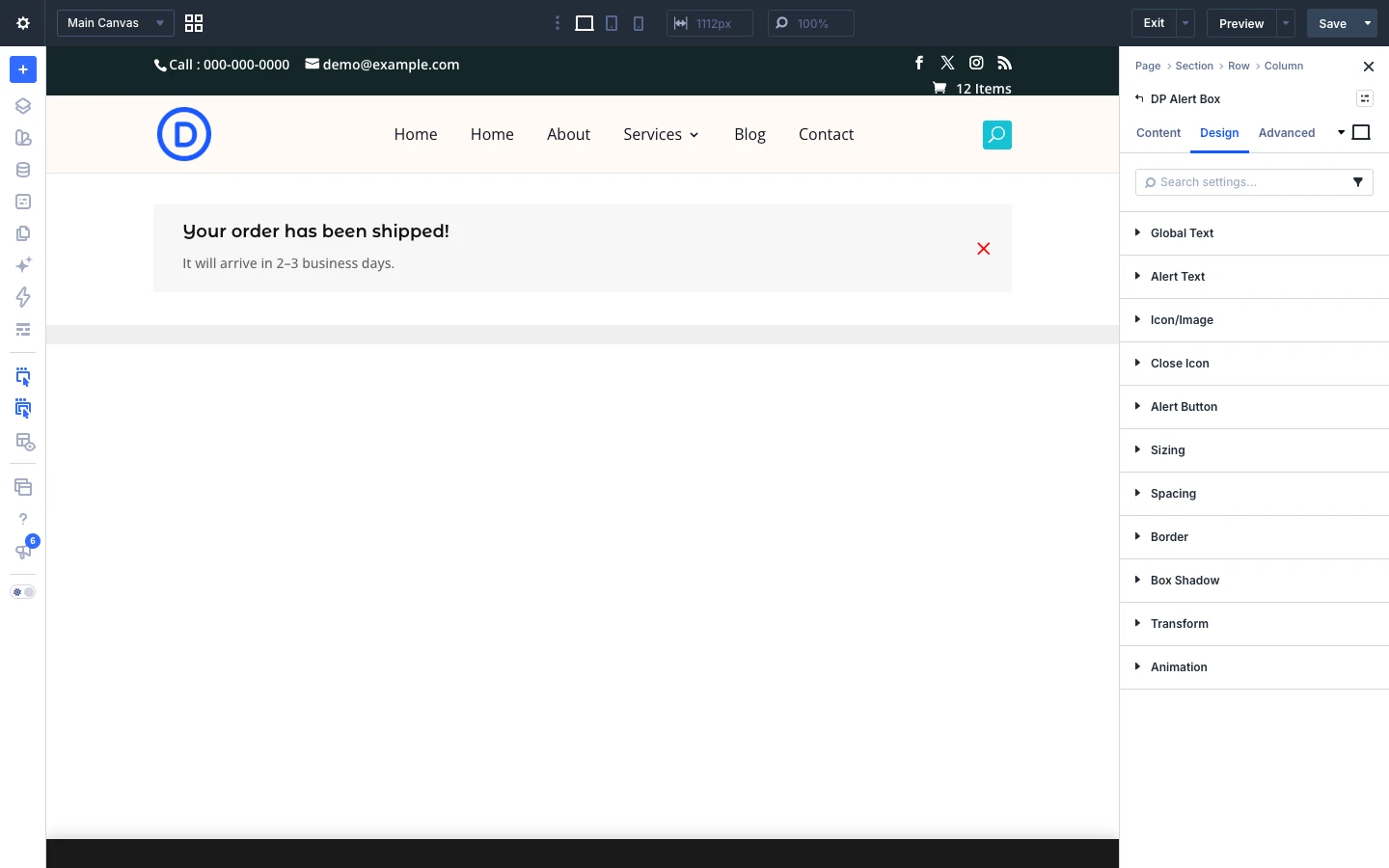Image resolution: width=1389 pixels, height=868 pixels.
Task: Open the Preview dropdown arrow
Action: pos(1286,23)
